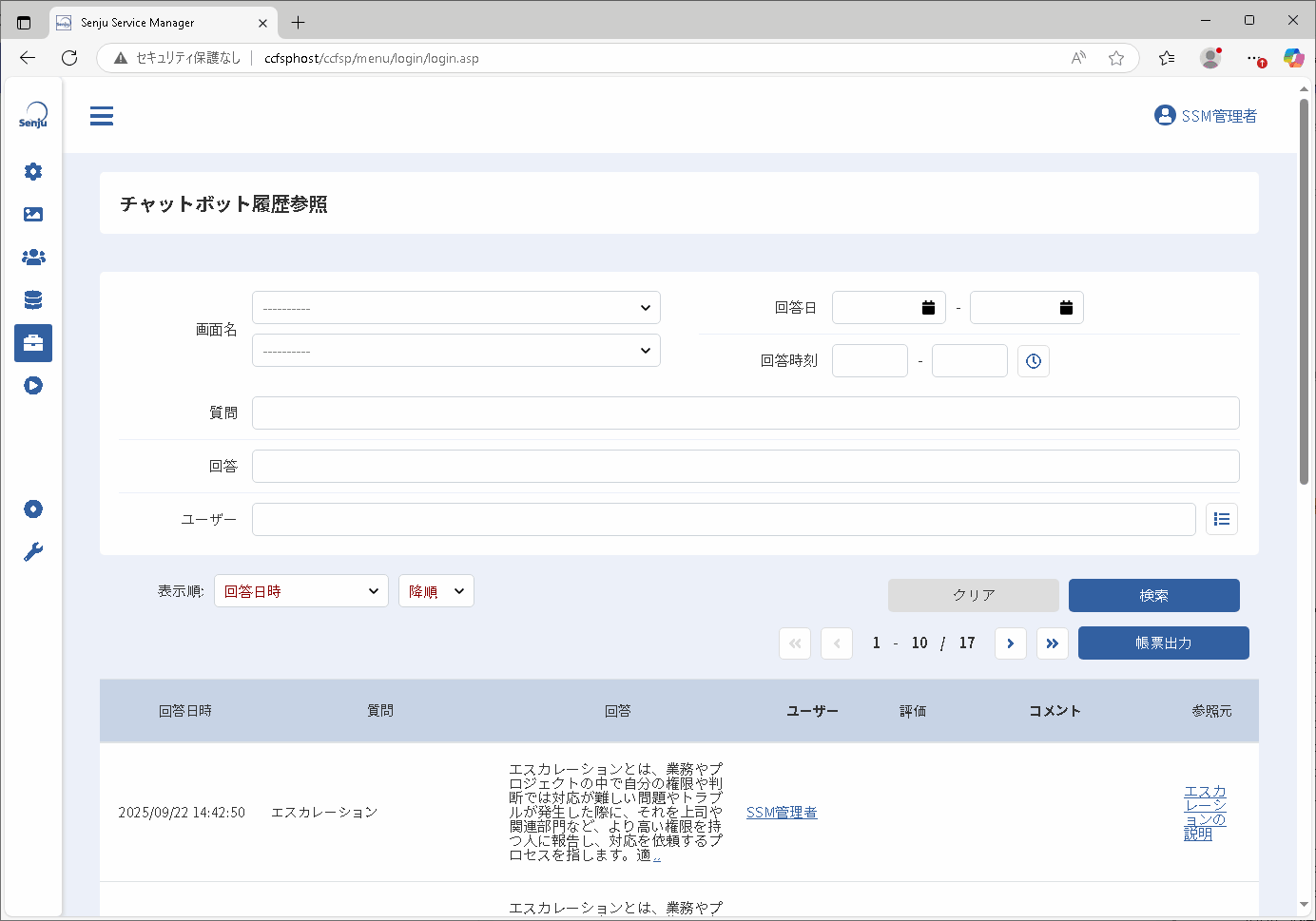Go back in the browser
The width and height of the screenshot is (1316, 921).
28,58
